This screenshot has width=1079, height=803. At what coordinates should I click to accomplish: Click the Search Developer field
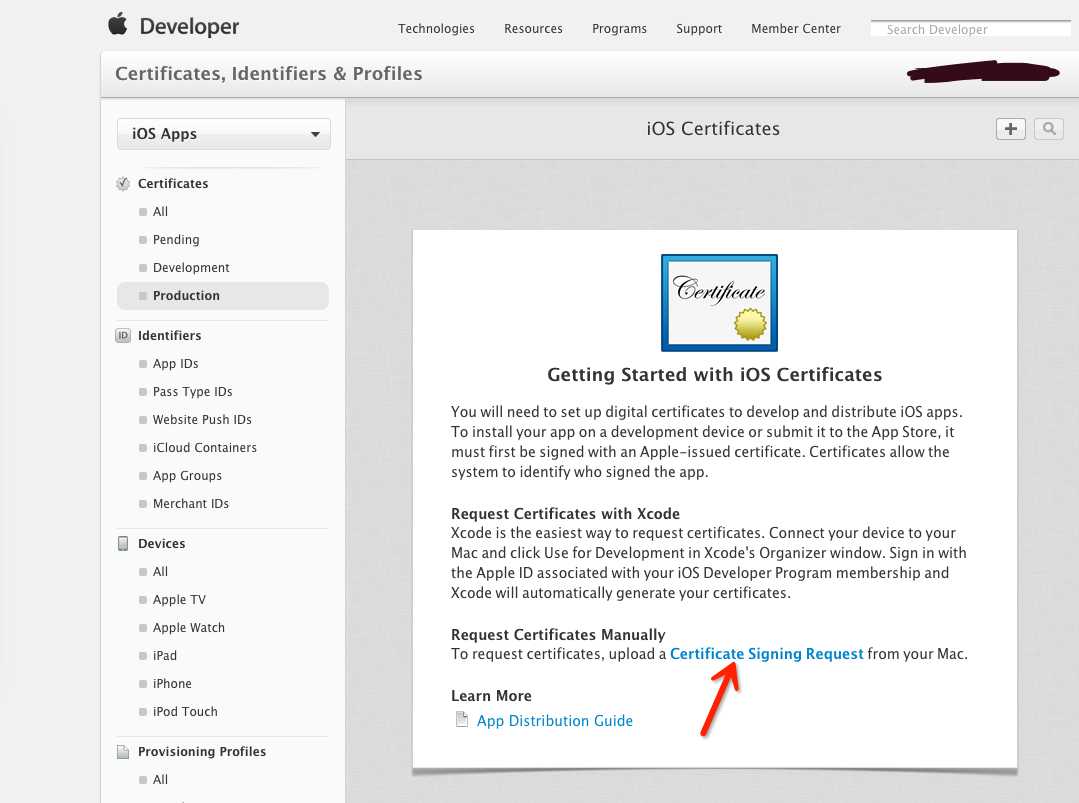(970, 30)
